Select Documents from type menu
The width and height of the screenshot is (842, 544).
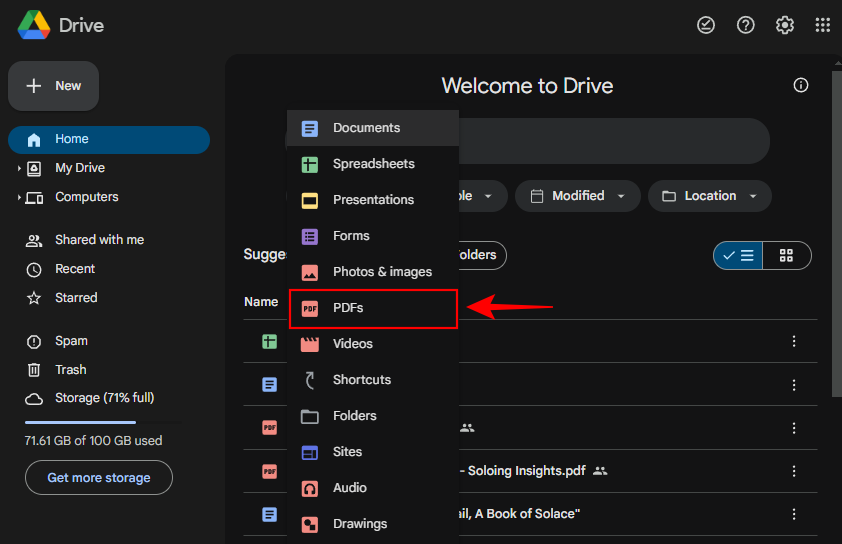pos(373,128)
